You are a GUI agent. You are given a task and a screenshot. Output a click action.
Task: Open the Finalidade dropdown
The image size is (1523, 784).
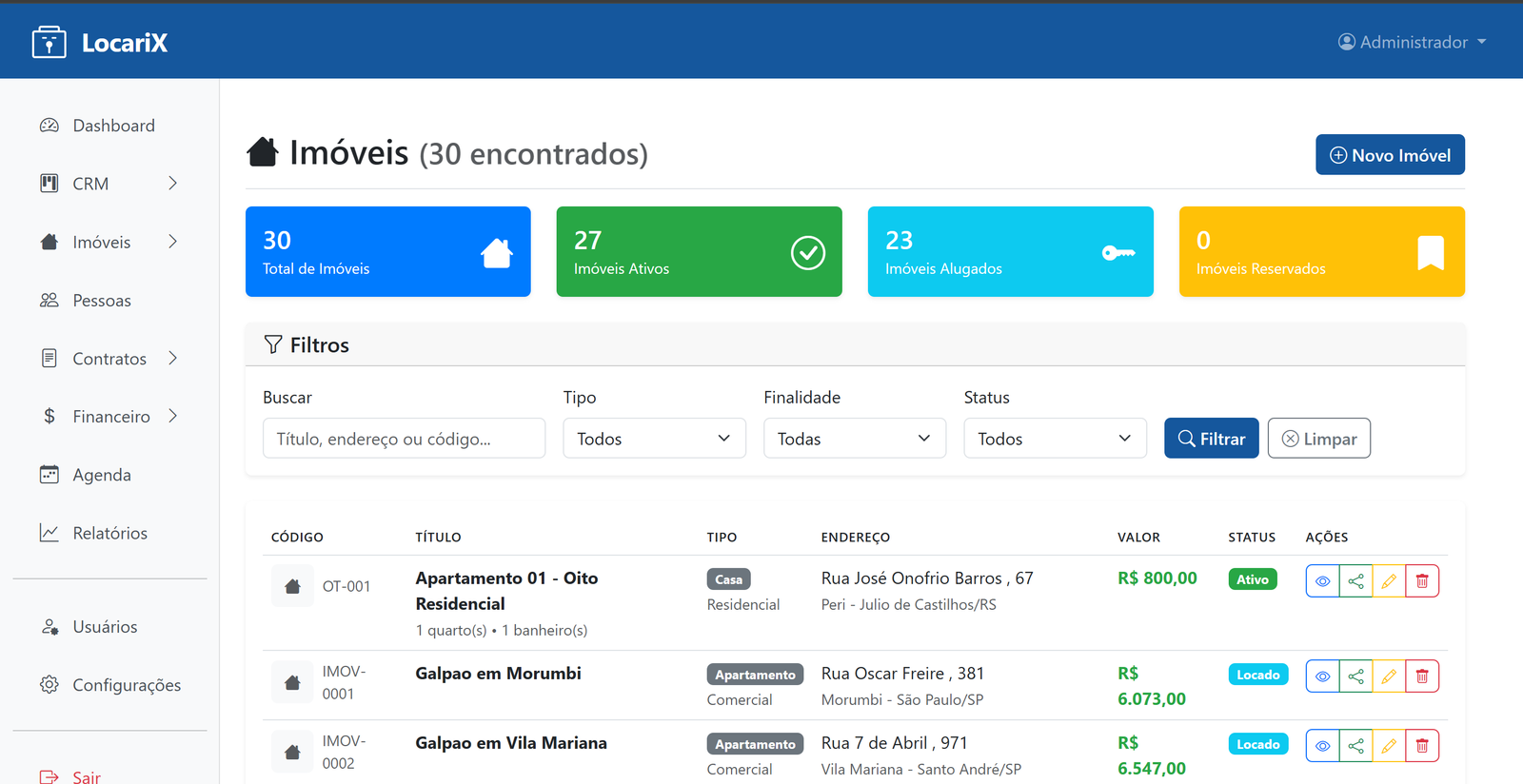pos(855,439)
